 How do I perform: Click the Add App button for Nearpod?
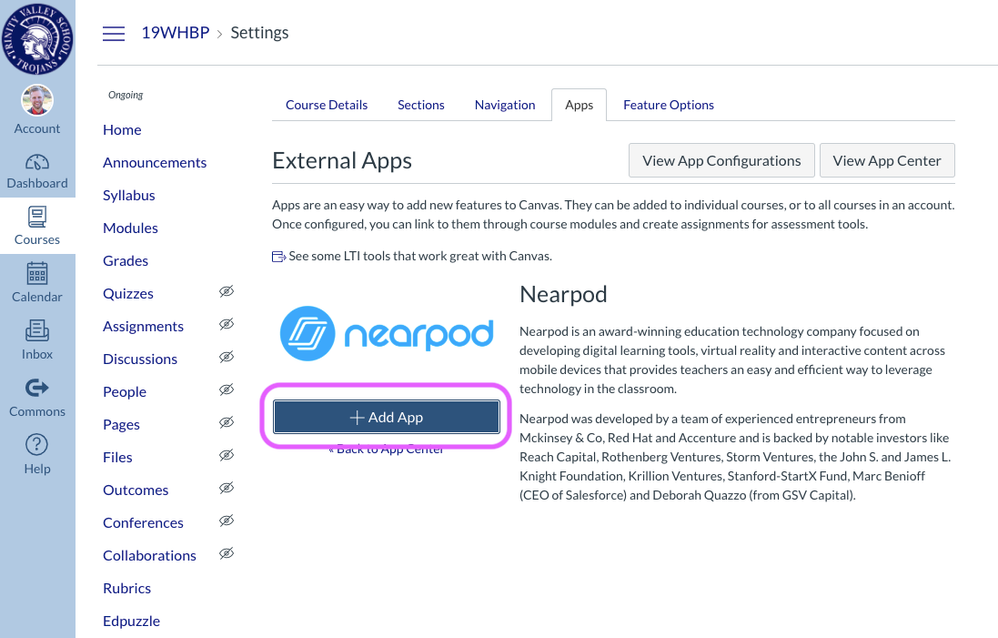[x=386, y=416]
